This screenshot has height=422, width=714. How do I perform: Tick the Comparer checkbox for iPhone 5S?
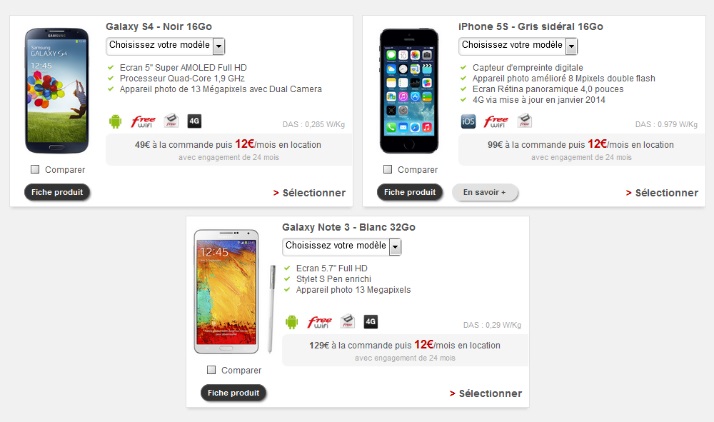click(x=388, y=169)
